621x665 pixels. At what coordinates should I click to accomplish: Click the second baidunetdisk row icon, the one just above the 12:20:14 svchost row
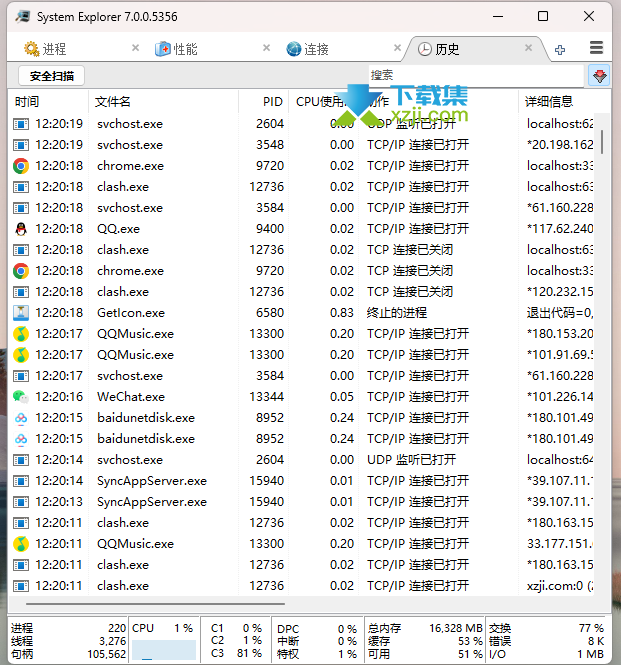21,439
